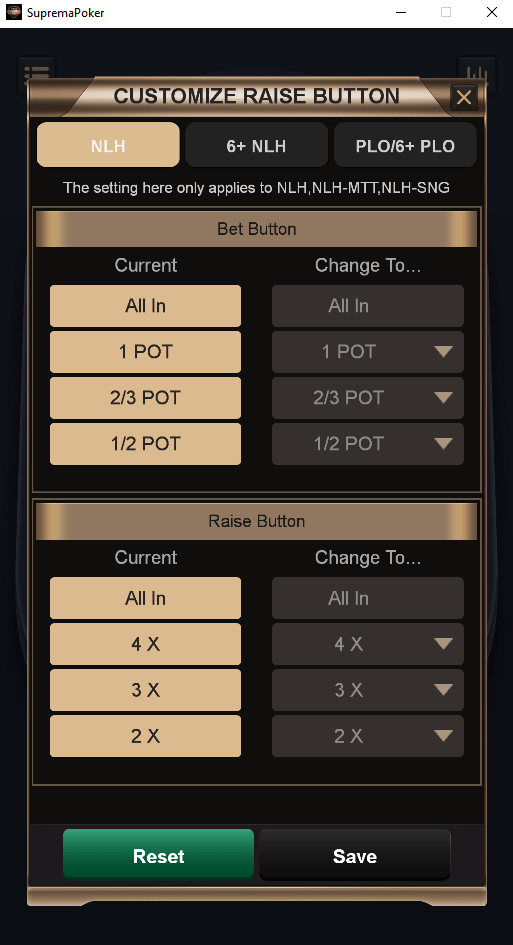Expand the 2/3 POT bet dropdown

pos(368,398)
